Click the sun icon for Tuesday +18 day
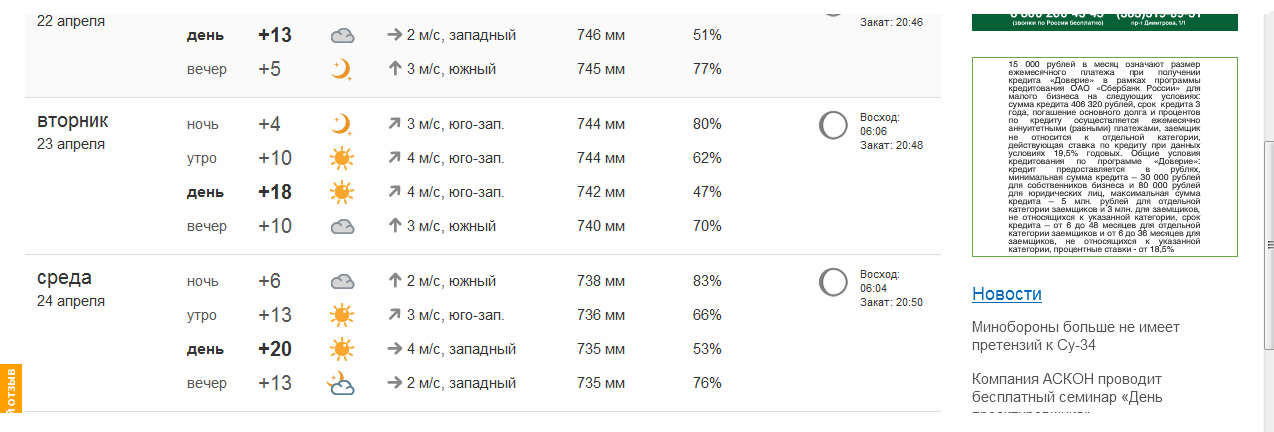This screenshot has height=432, width=1274. tap(342, 192)
